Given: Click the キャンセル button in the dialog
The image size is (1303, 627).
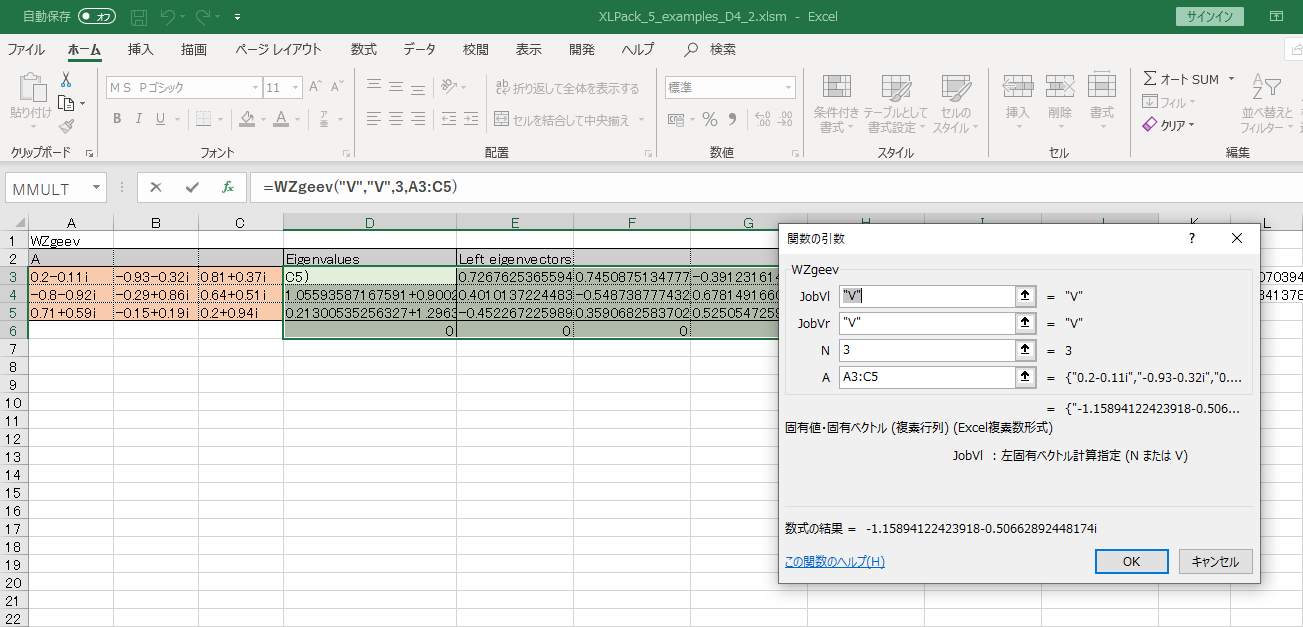Looking at the screenshot, I should point(1215,562).
